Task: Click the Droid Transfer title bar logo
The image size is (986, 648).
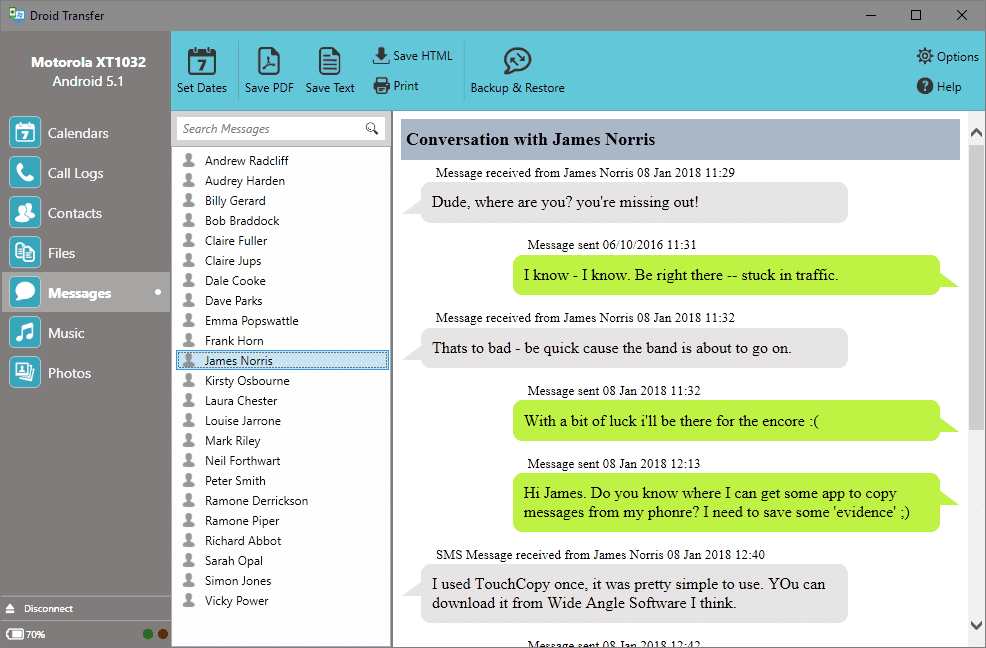Action: pyautogui.click(x=16, y=14)
